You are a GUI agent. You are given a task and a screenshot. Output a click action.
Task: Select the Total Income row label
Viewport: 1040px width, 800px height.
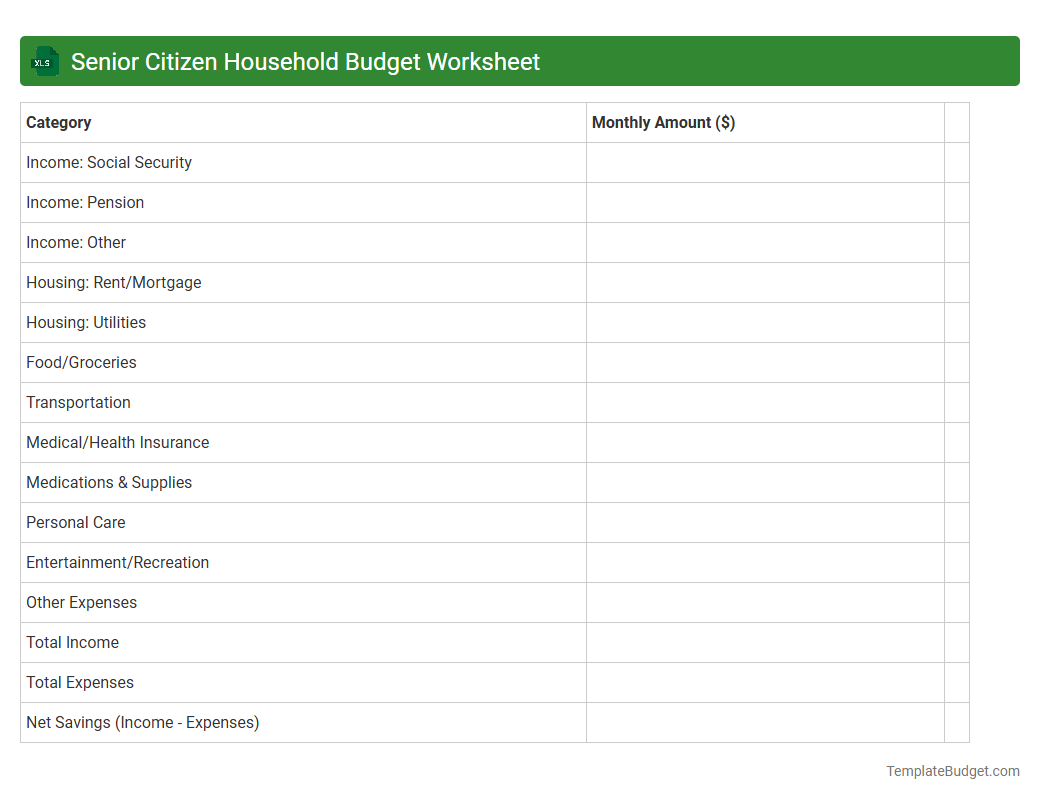click(x=72, y=642)
